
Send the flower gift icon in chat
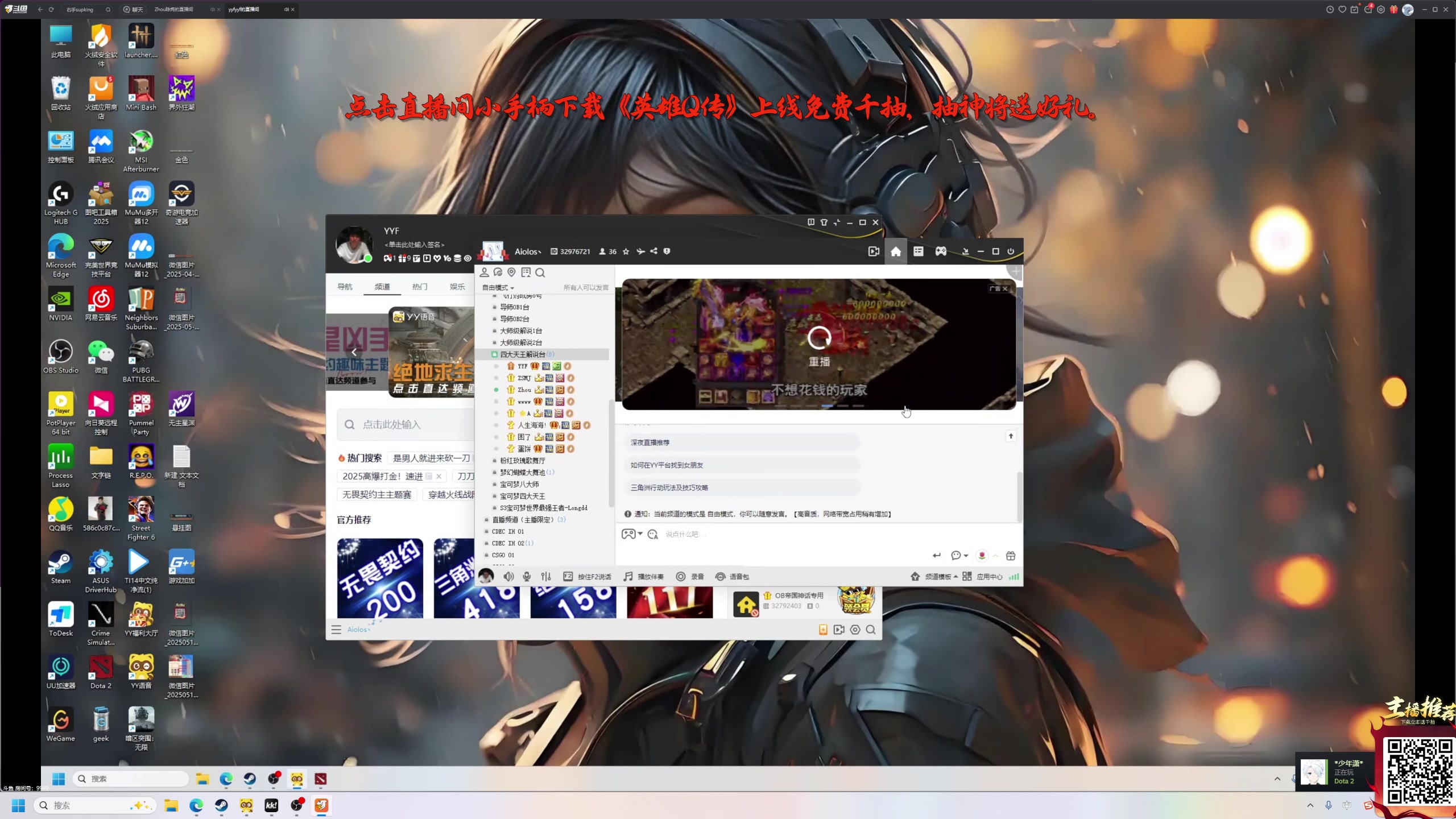tap(982, 556)
